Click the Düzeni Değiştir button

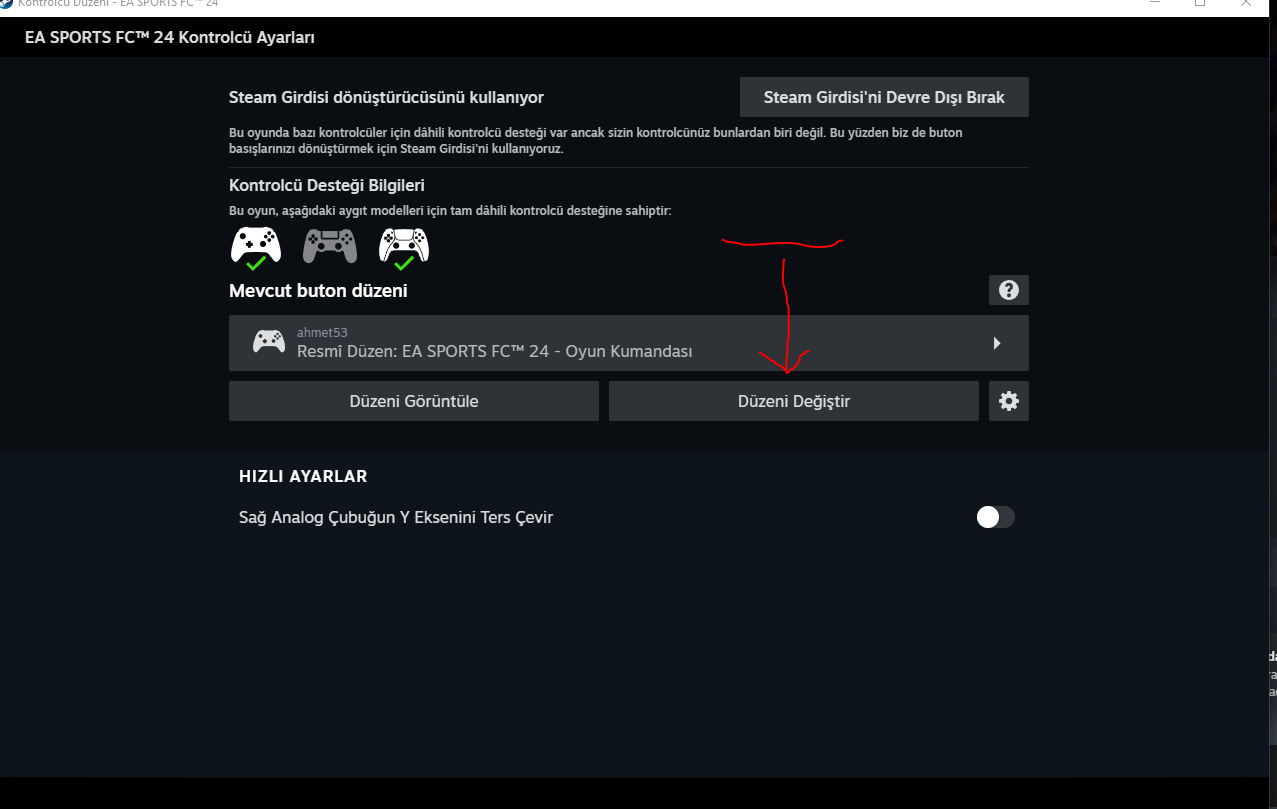click(794, 401)
